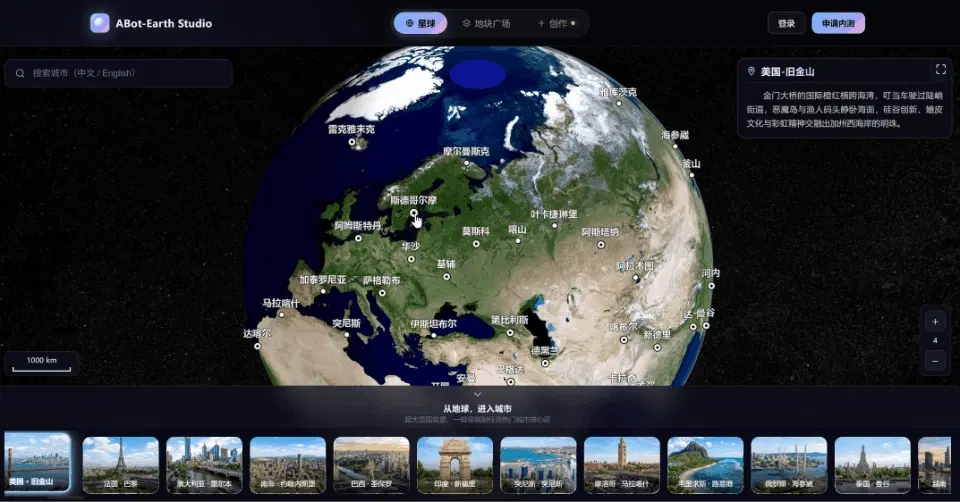
Task: Click the 喀布尔 marker on the globe
Action: pos(624,340)
